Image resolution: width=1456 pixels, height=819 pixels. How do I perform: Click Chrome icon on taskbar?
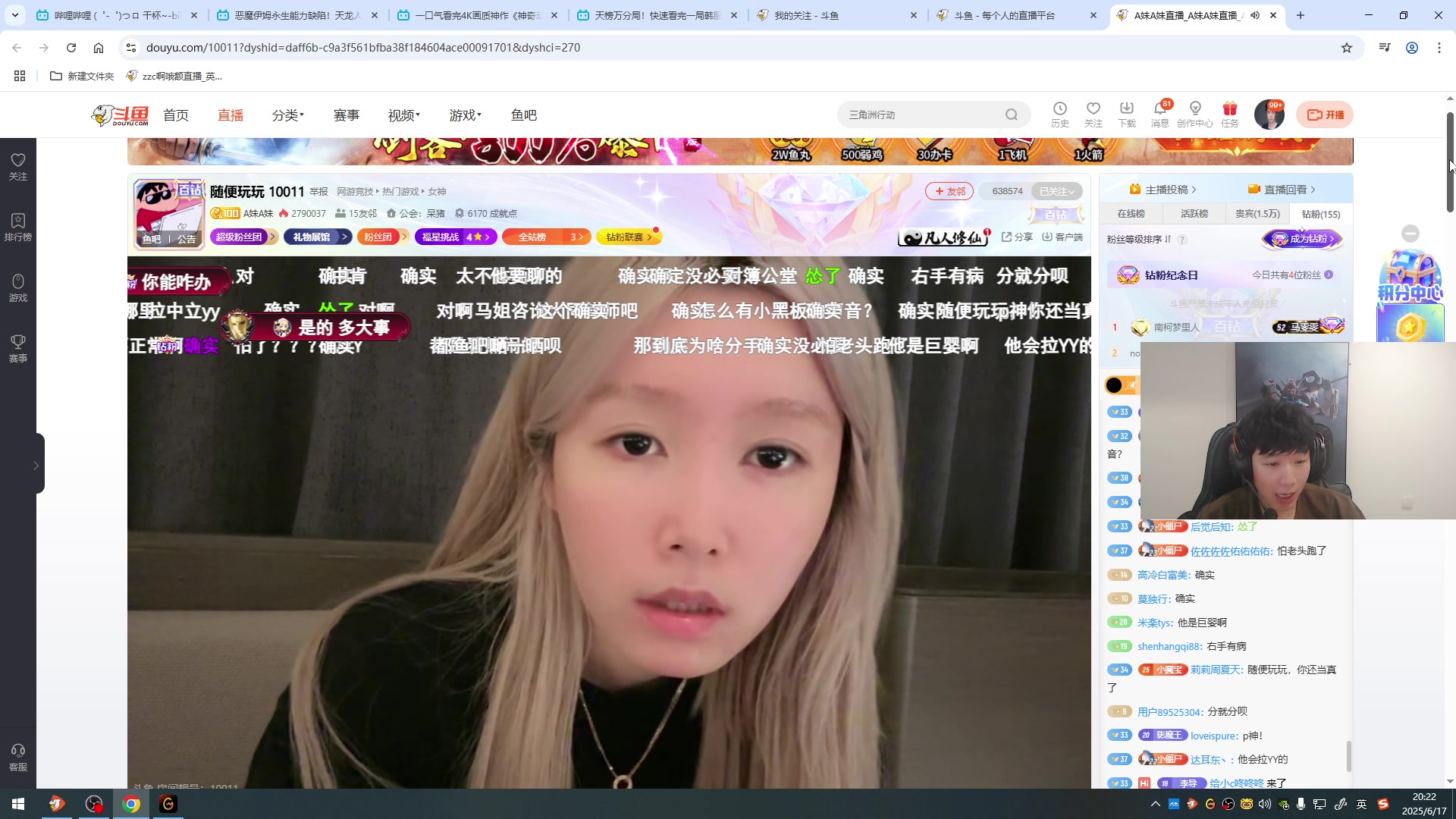131,804
